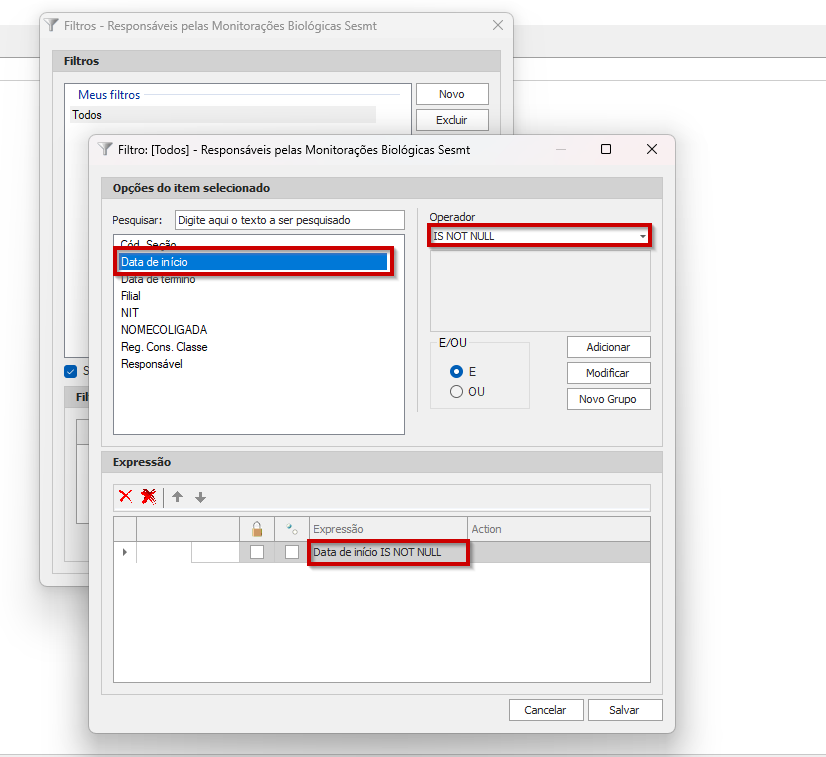
Task: Click the padlock column header icon
Action: click(257, 529)
